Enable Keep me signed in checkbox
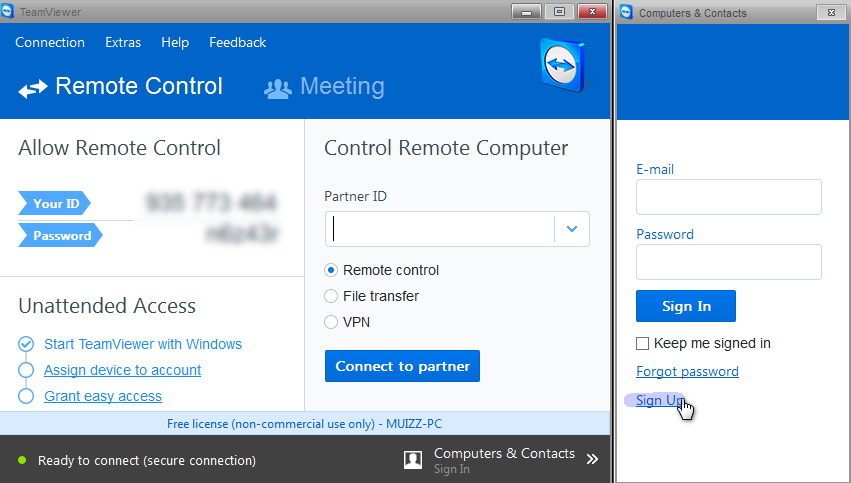The image size is (851, 483). click(x=643, y=344)
